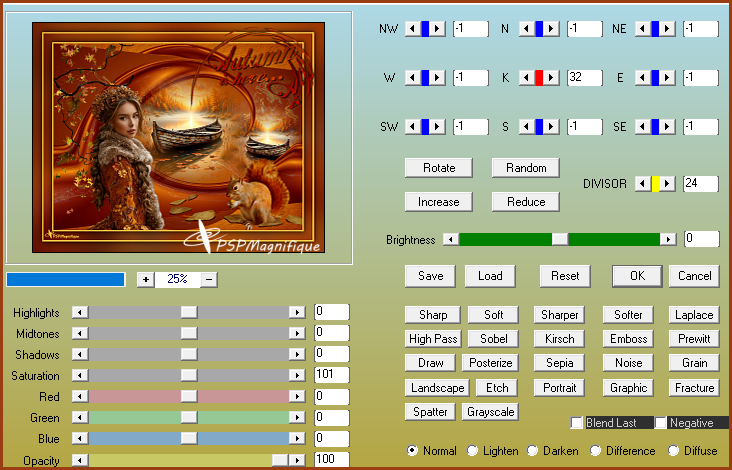
Task: Click the Random button
Action: 526,168
